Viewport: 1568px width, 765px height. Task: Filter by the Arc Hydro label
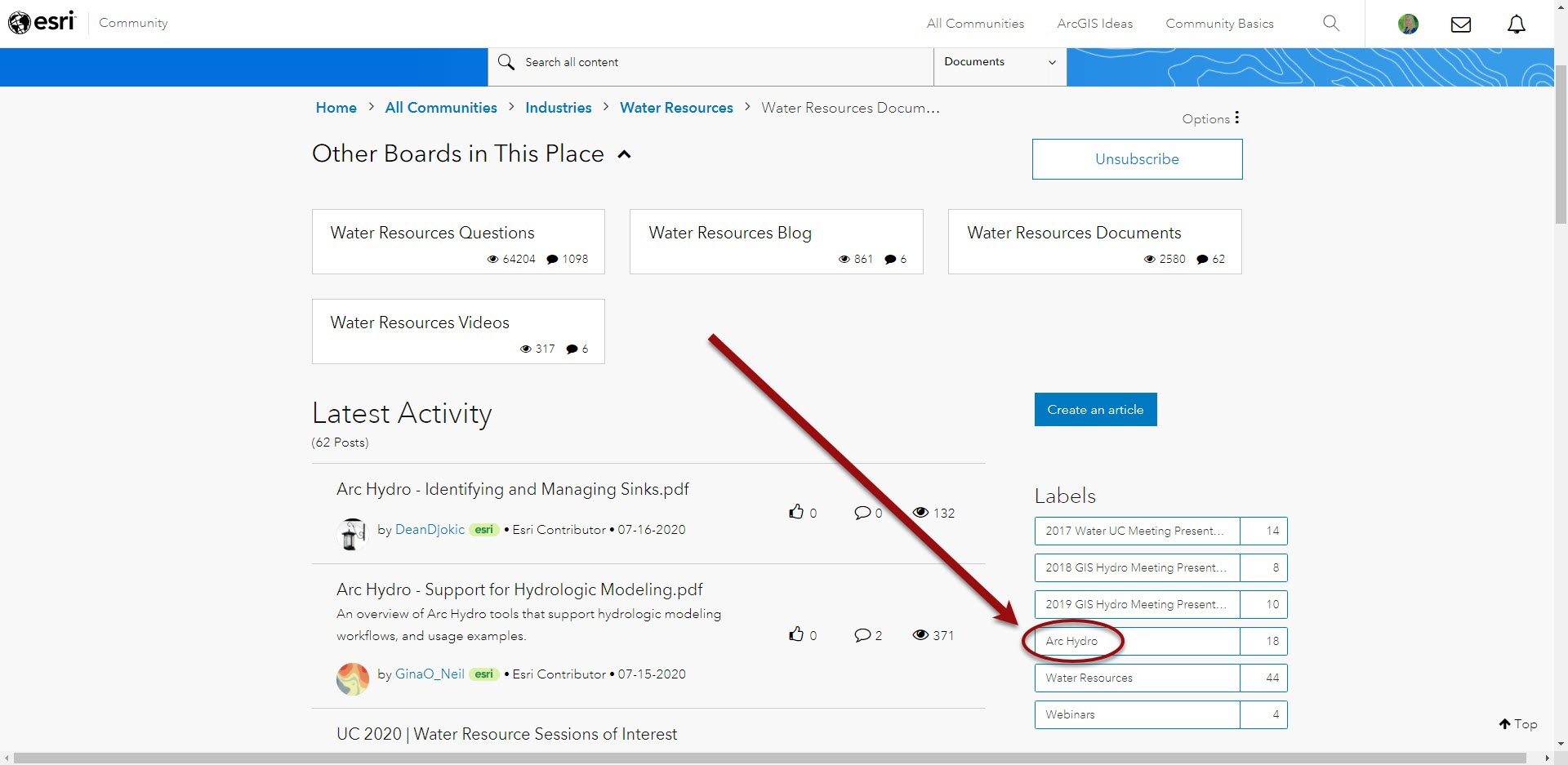(1160, 641)
